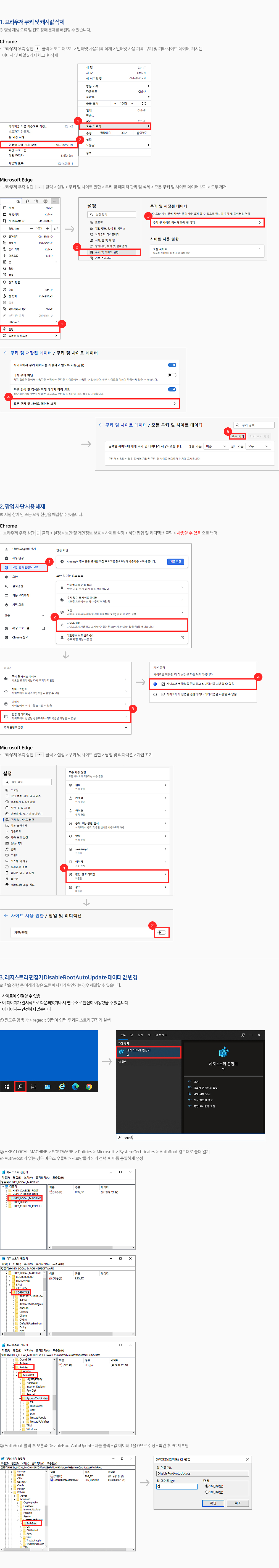Select the 16진수 radio button

[207, 1486]
